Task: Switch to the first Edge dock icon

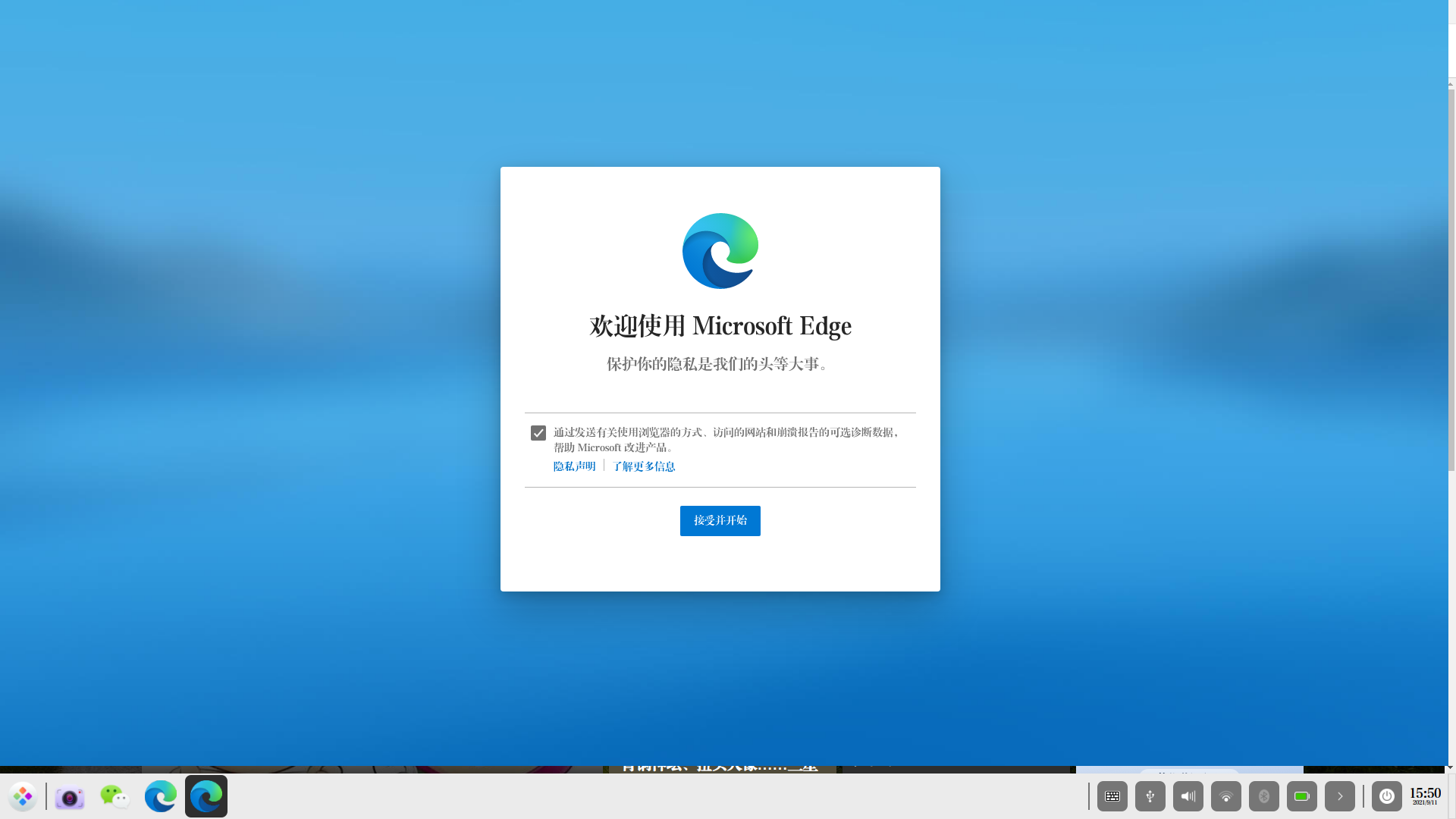Action: coord(161,796)
